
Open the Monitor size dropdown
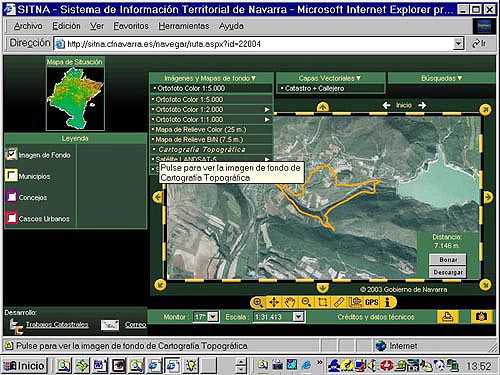pos(213,316)
